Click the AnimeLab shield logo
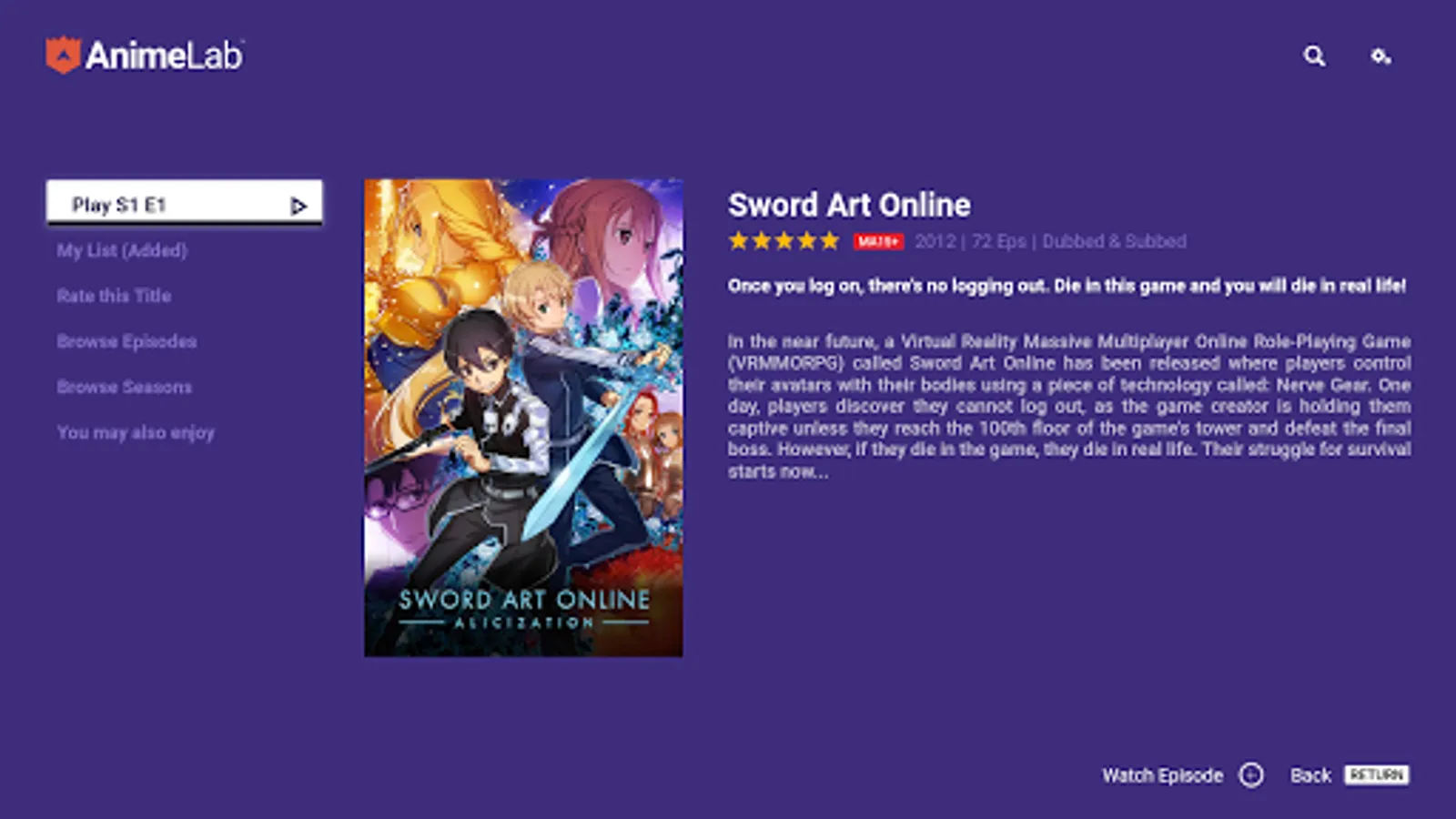The width and height of the screenshot is (1456, 819). (x=63, y=55)
